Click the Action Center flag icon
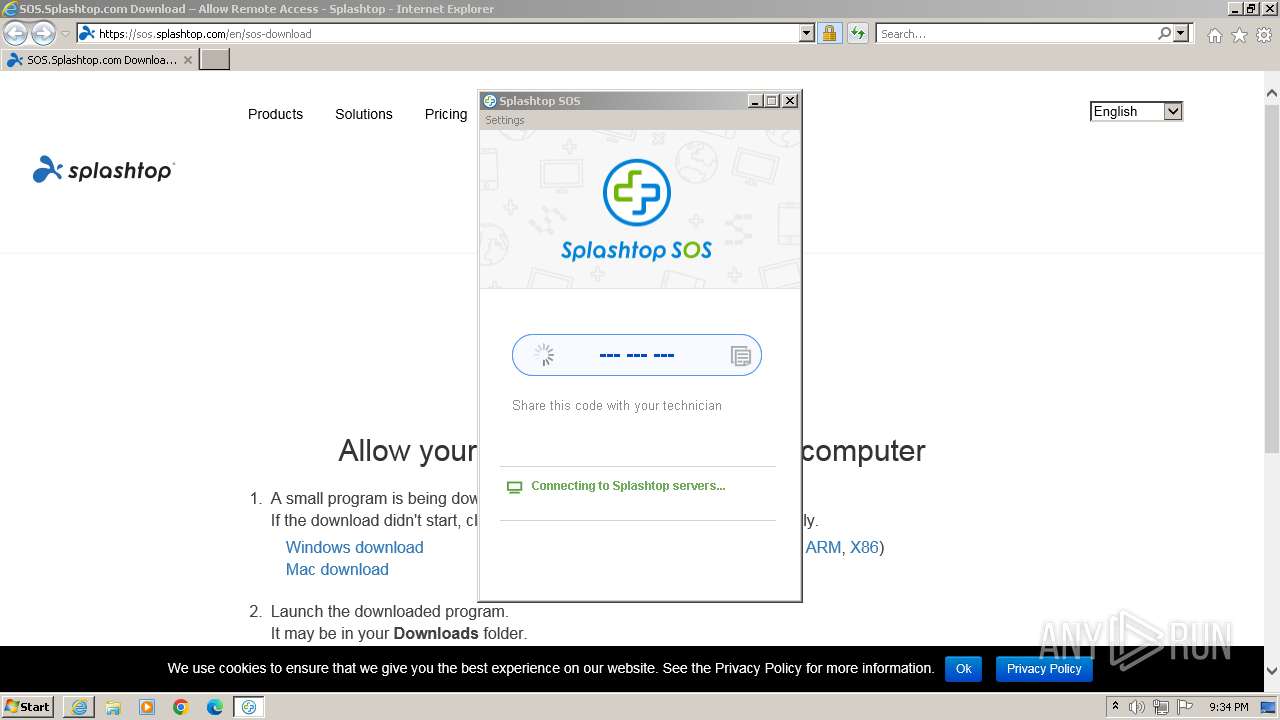The width and height of the screenshot is (1280, 720). point(1184,707)
